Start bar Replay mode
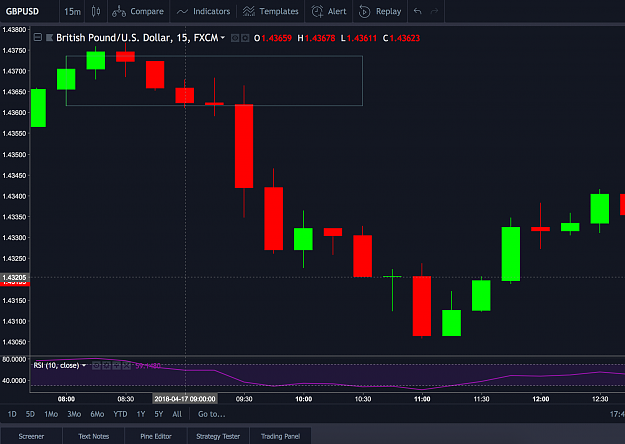Viewport: 625px width, 444px height. point(380,12)
